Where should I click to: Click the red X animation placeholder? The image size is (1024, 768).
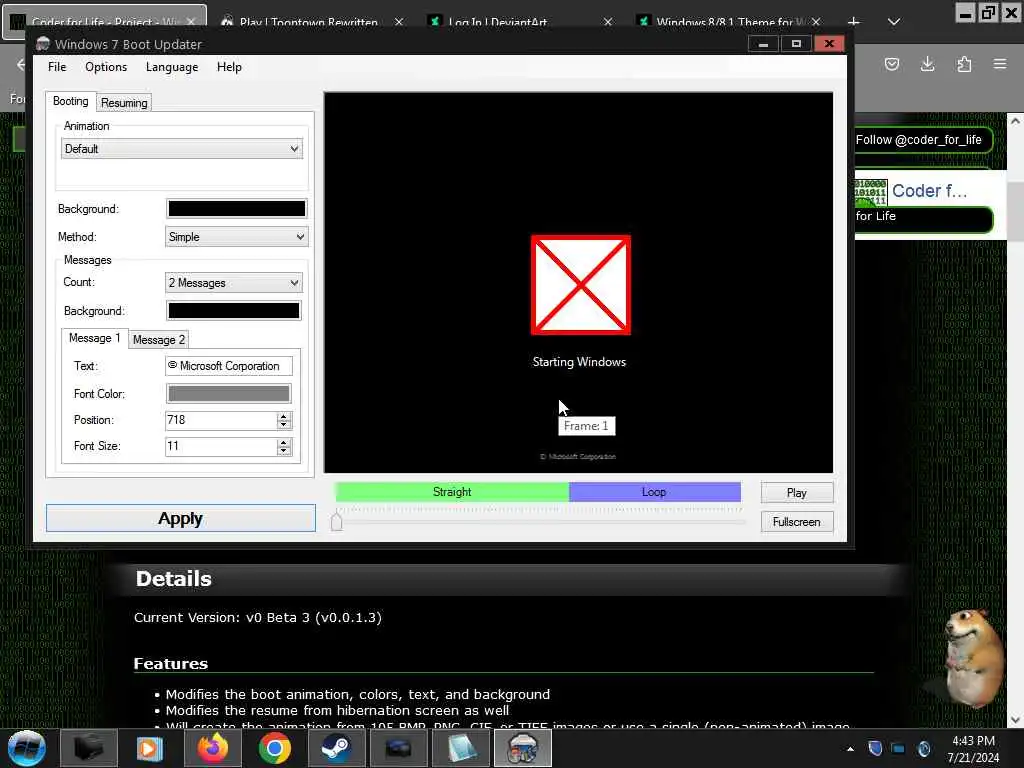pos(581,285)
